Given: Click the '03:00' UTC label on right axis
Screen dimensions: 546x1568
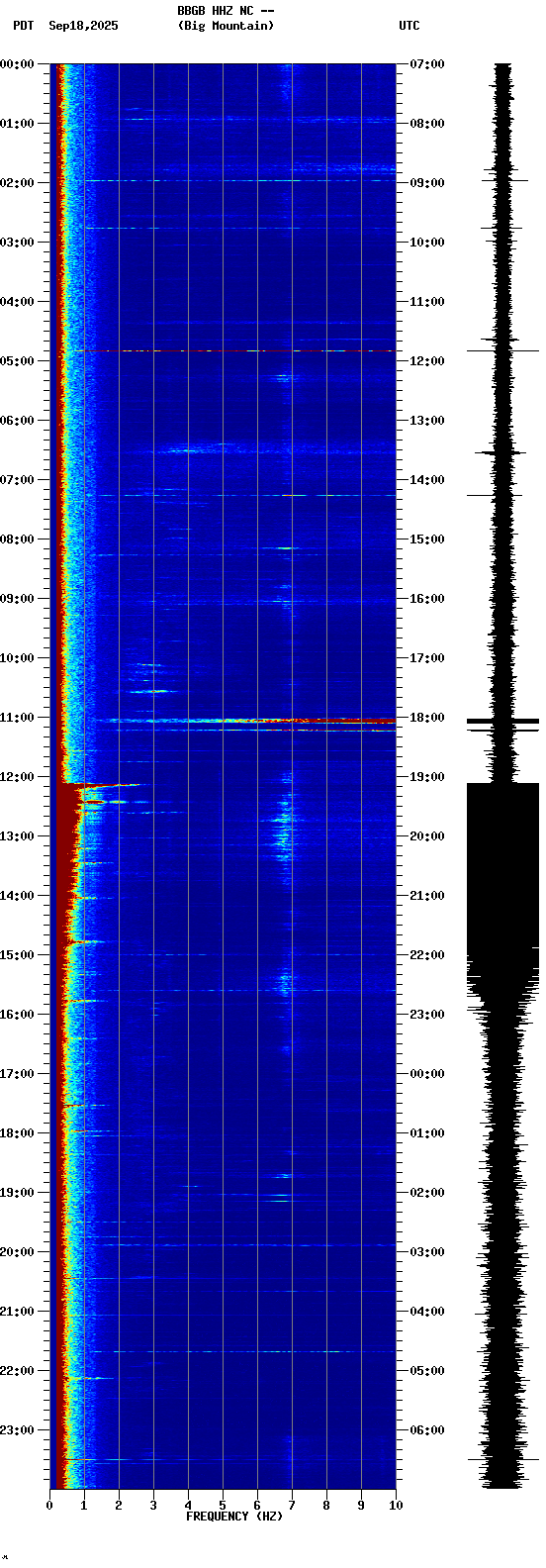Looking at the screenshot, I should [427, 1252].
